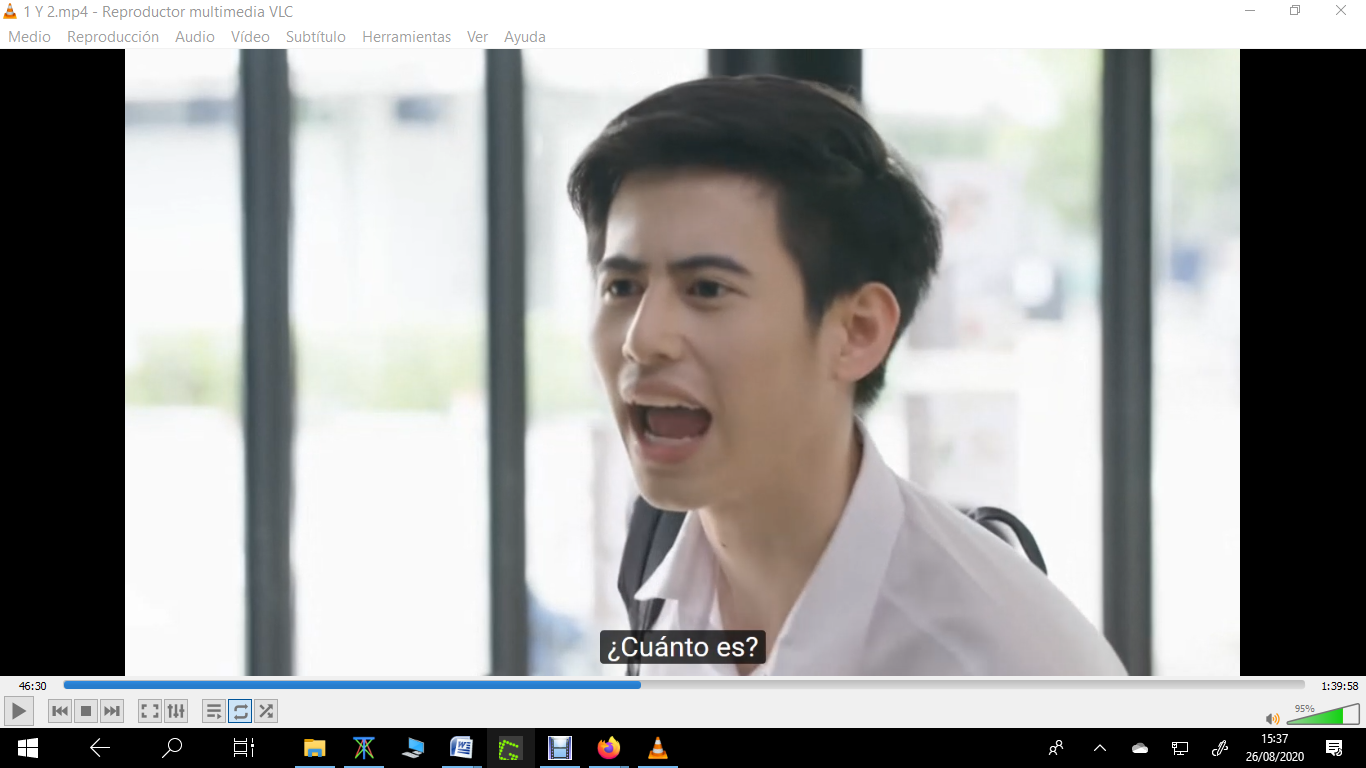
Task: Open the Ayuda menu
Action: coord(525,37)
